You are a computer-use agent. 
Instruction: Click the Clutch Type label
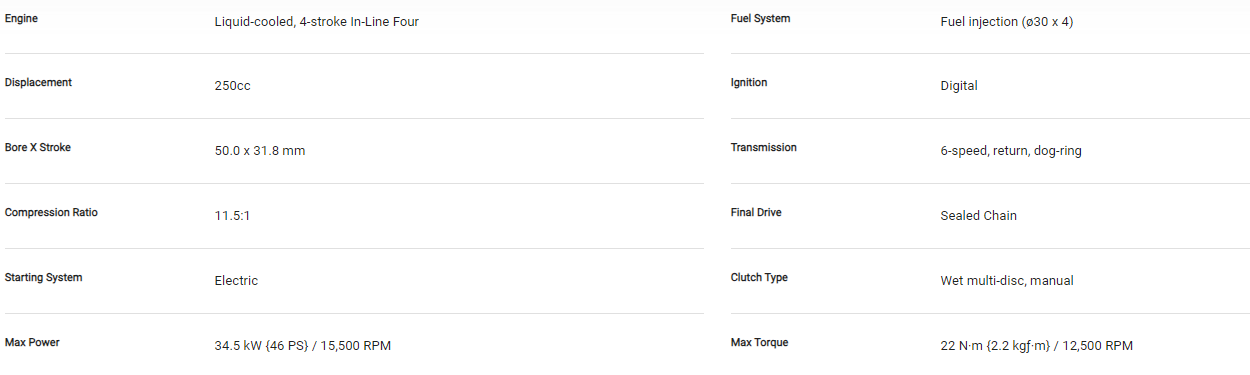click(759, 277)
